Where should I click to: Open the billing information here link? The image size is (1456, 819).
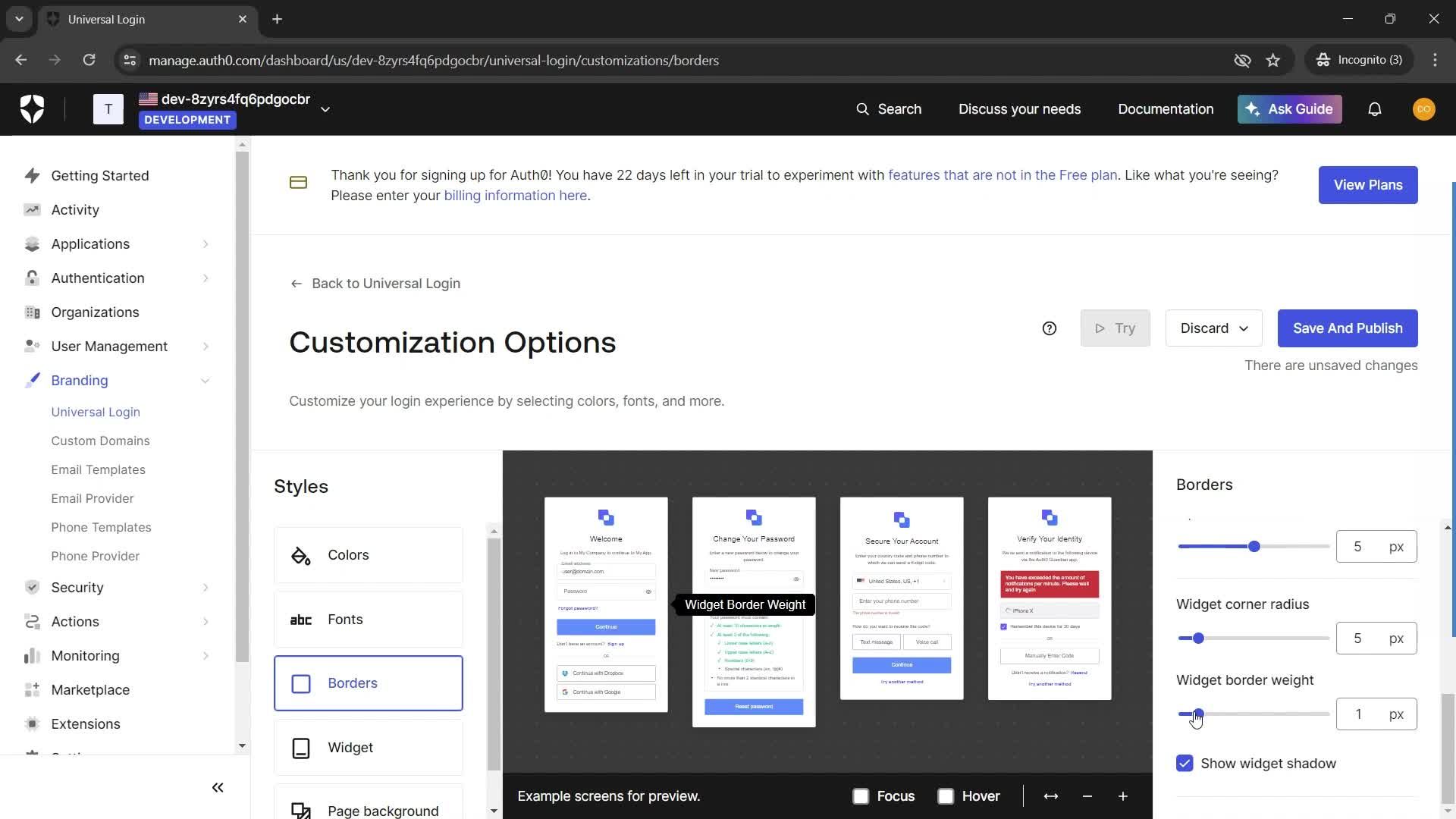pos(515,196)
